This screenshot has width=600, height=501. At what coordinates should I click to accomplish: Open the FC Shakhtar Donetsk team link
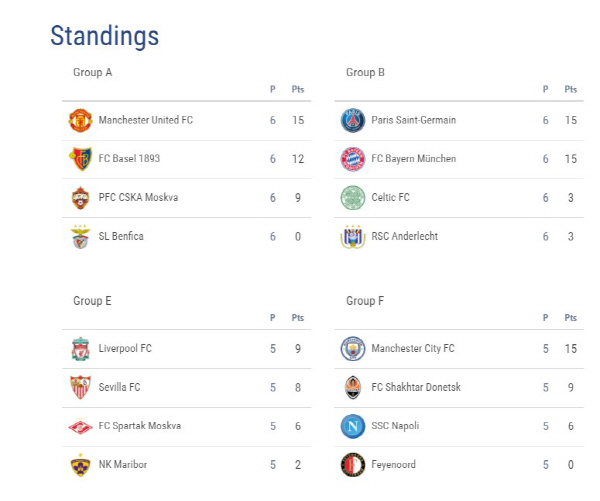[416, 387]
